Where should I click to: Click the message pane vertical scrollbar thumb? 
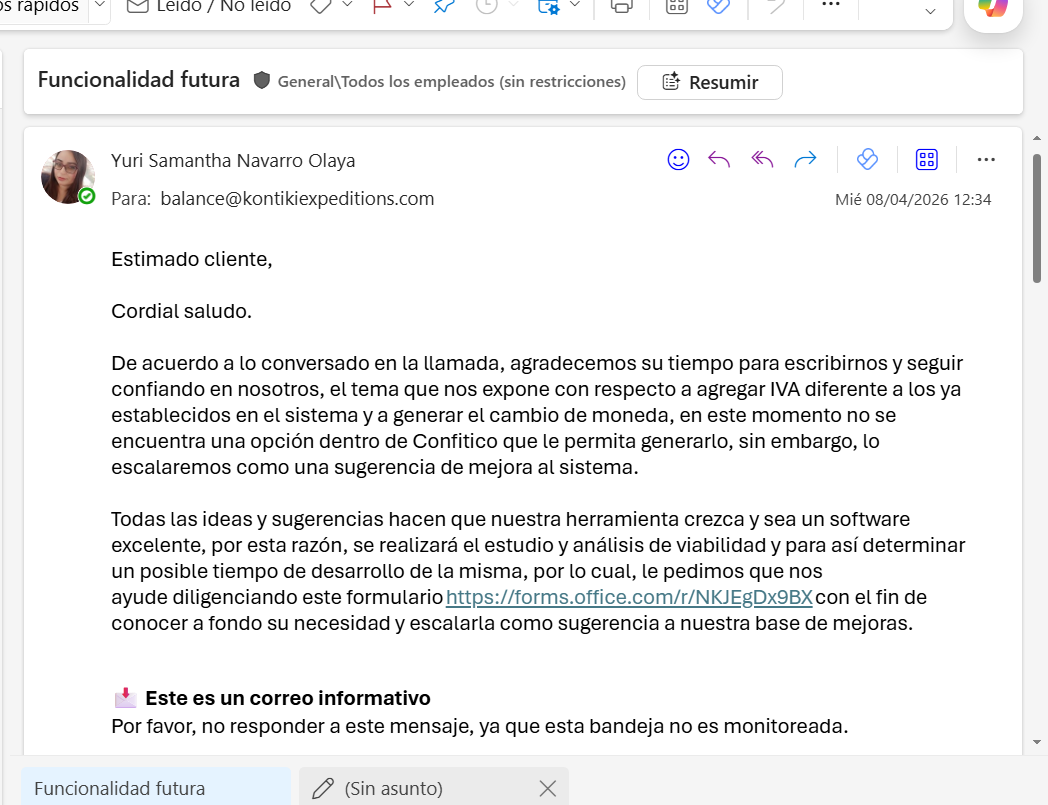coord(1037,218)
